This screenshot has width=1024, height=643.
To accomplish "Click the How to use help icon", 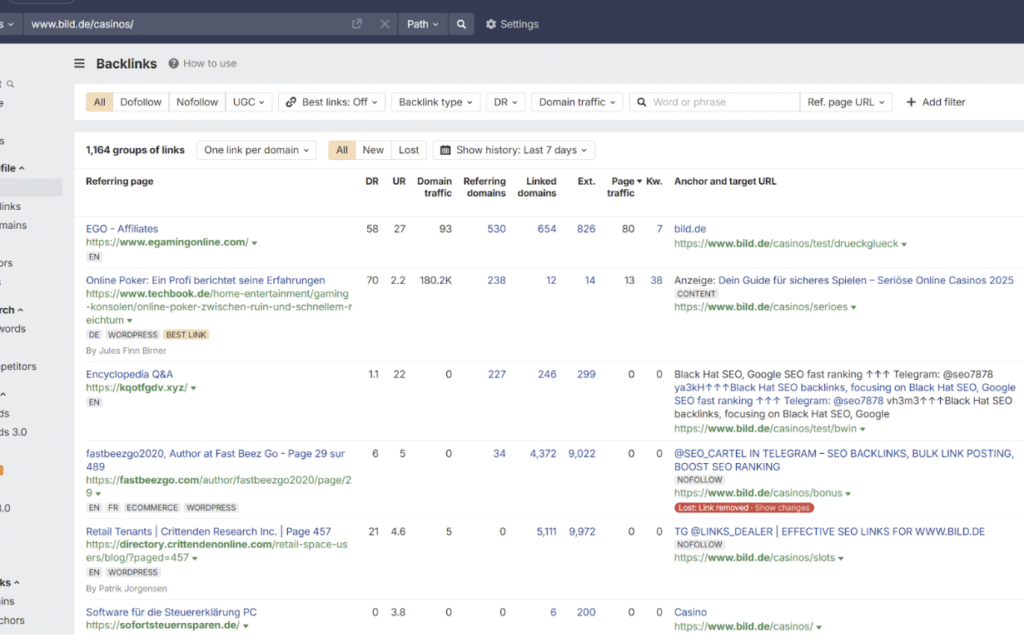I will pyautogui.click(x=173, y=63).
